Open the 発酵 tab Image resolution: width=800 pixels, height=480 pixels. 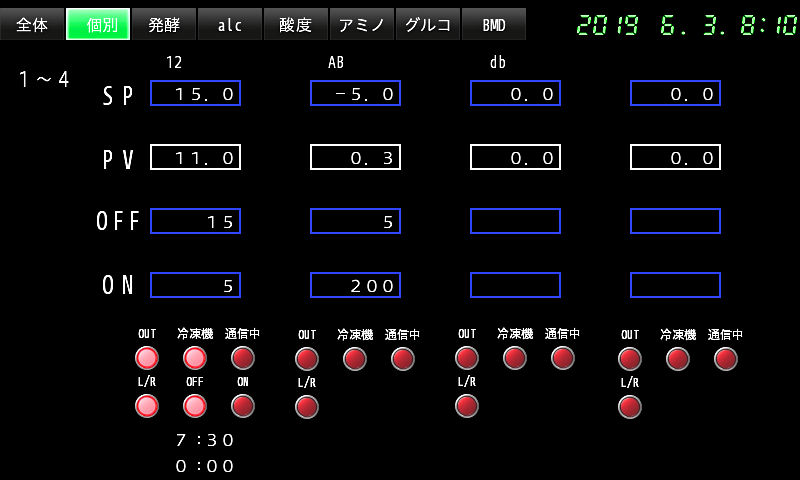coord(164,24)
